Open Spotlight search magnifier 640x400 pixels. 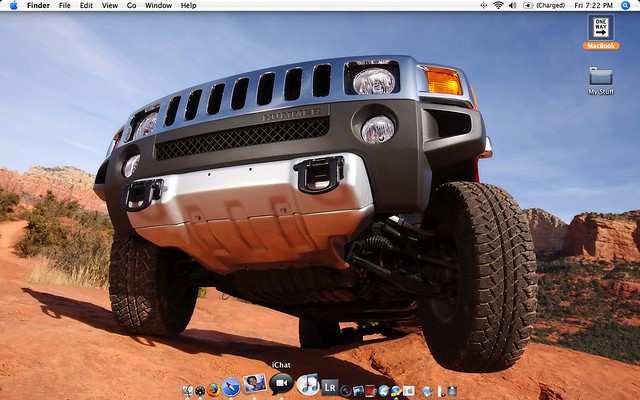[x=625, y=5]
